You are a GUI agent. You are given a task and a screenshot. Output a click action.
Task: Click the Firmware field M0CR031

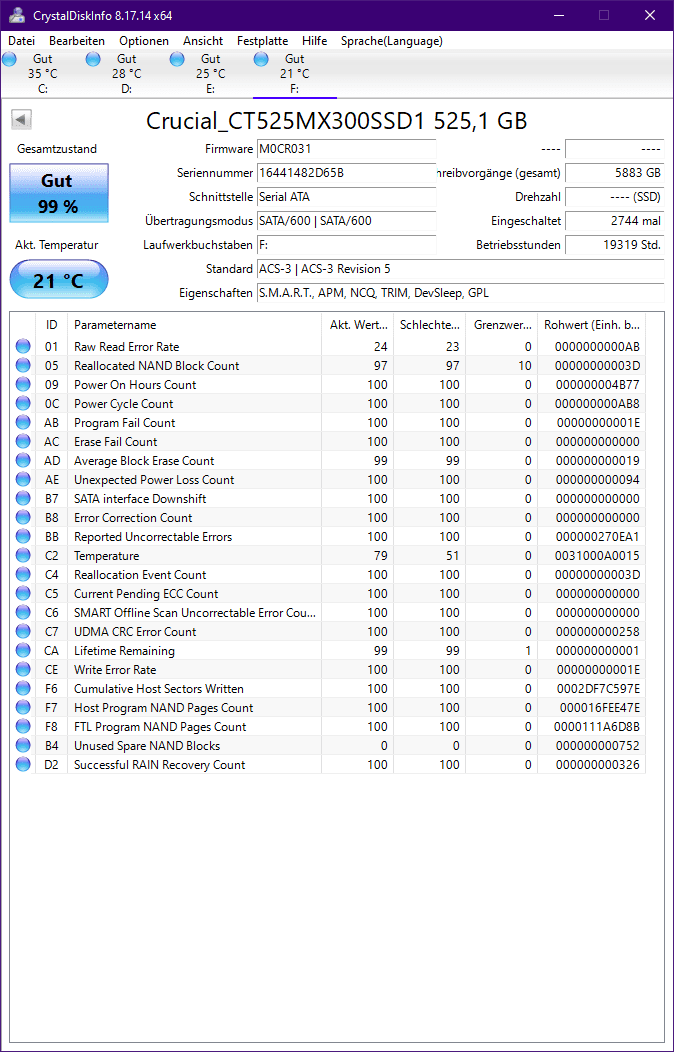pos(346,149)
